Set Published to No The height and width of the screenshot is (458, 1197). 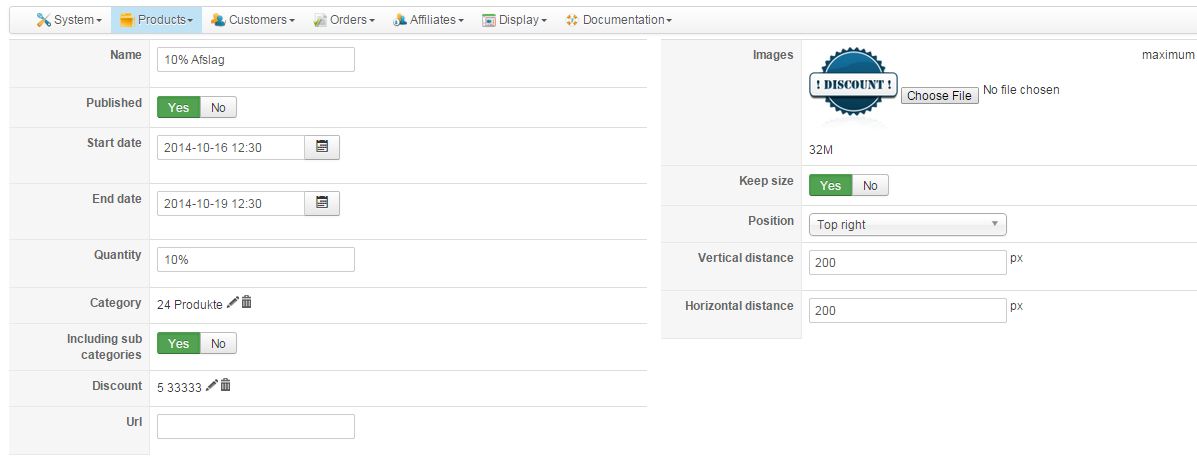pyautogui.click(x=218, y=108)
